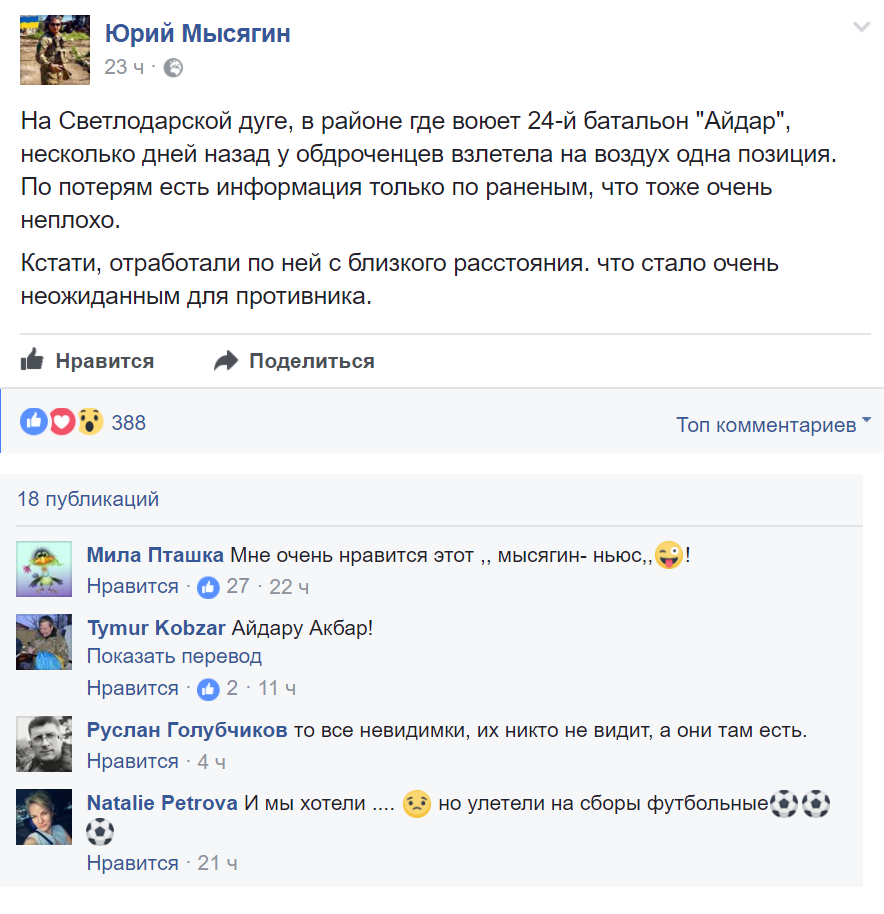Screen dimensions: 884x914
Task: Click like count icon on Tymur Kobzar's comment
Action: point(208,689)
